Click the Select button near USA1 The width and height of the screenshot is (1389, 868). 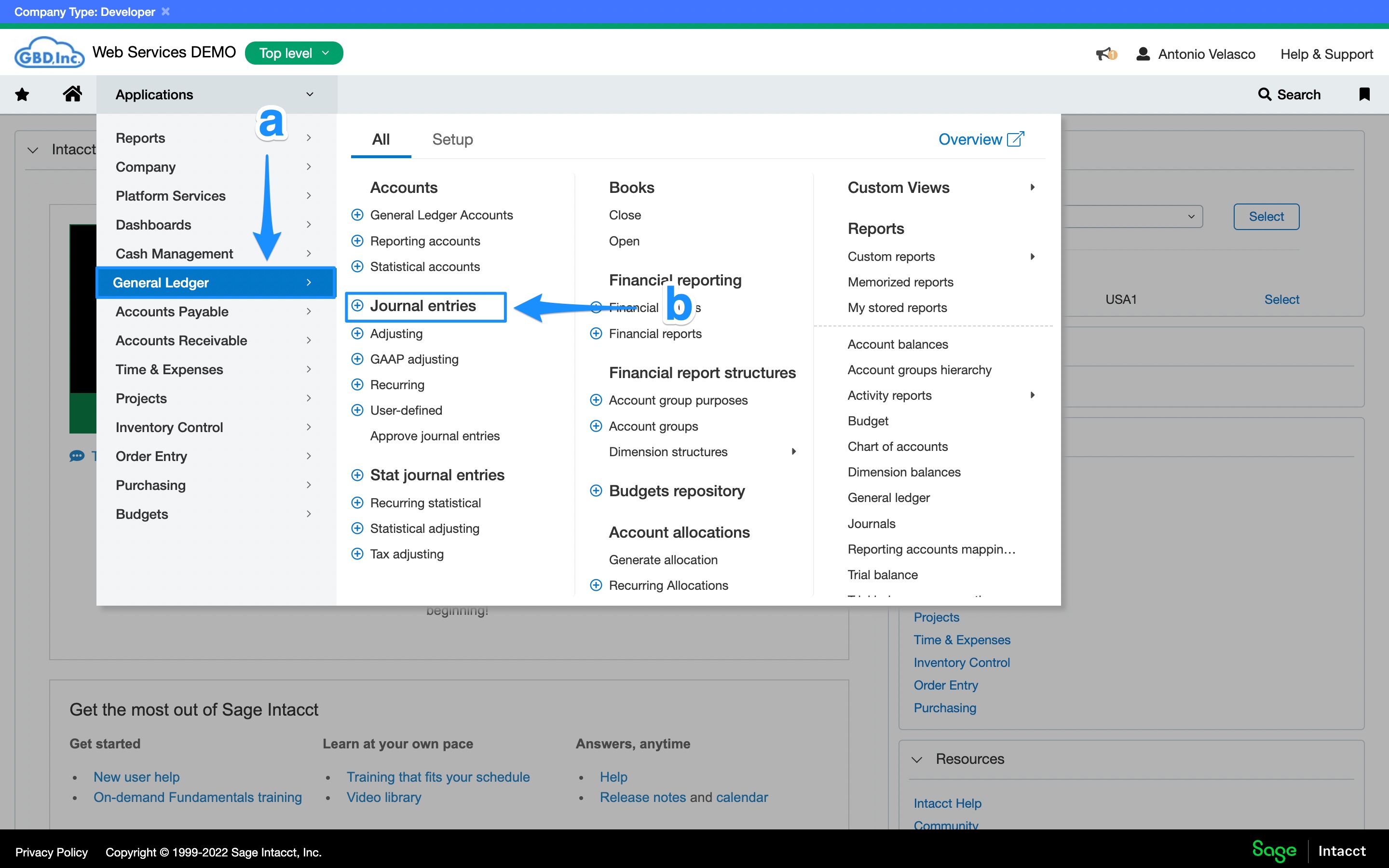tap(1281, 299)
